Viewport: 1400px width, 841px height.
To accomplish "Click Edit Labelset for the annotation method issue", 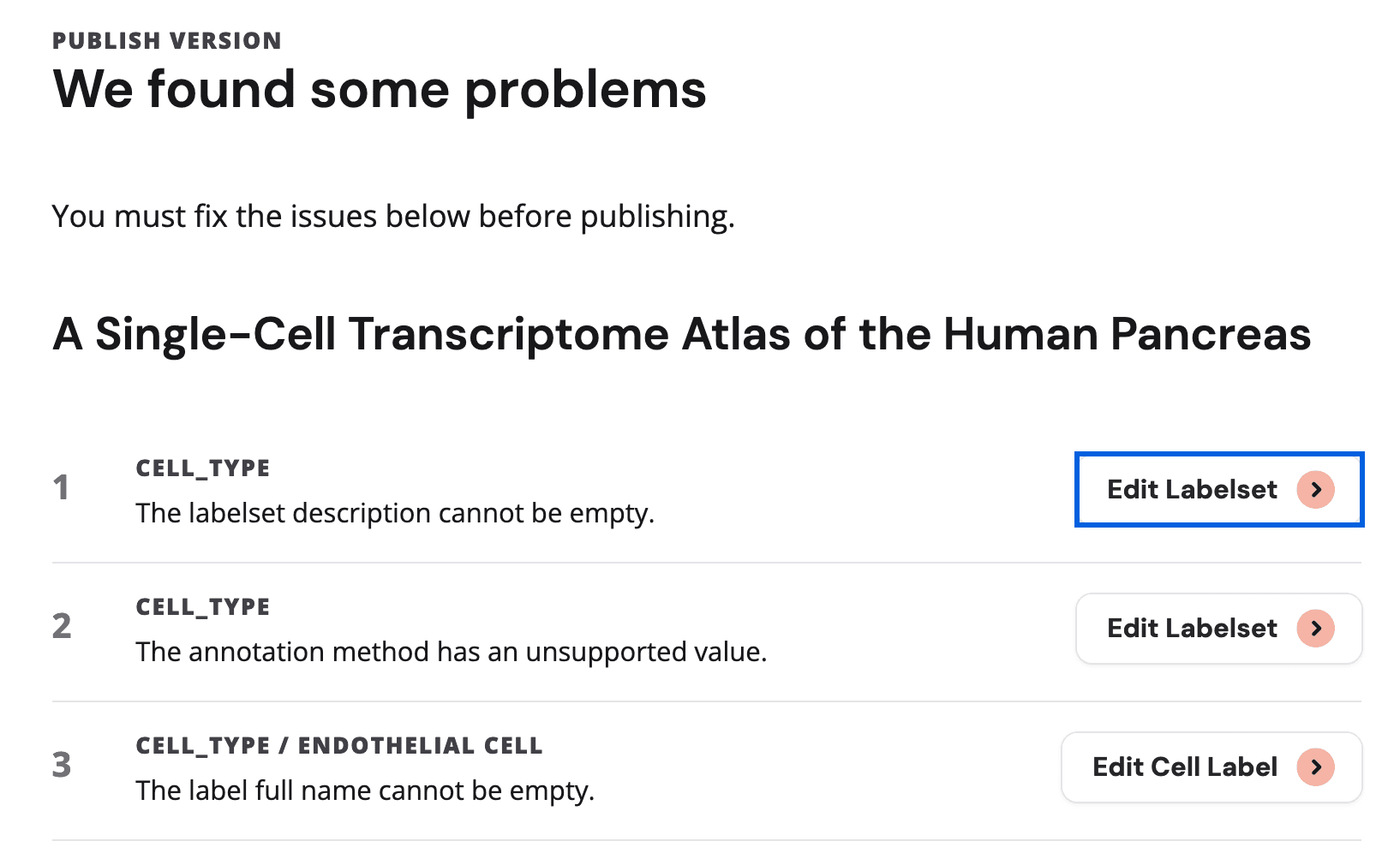I will (x=1218, y=628).
